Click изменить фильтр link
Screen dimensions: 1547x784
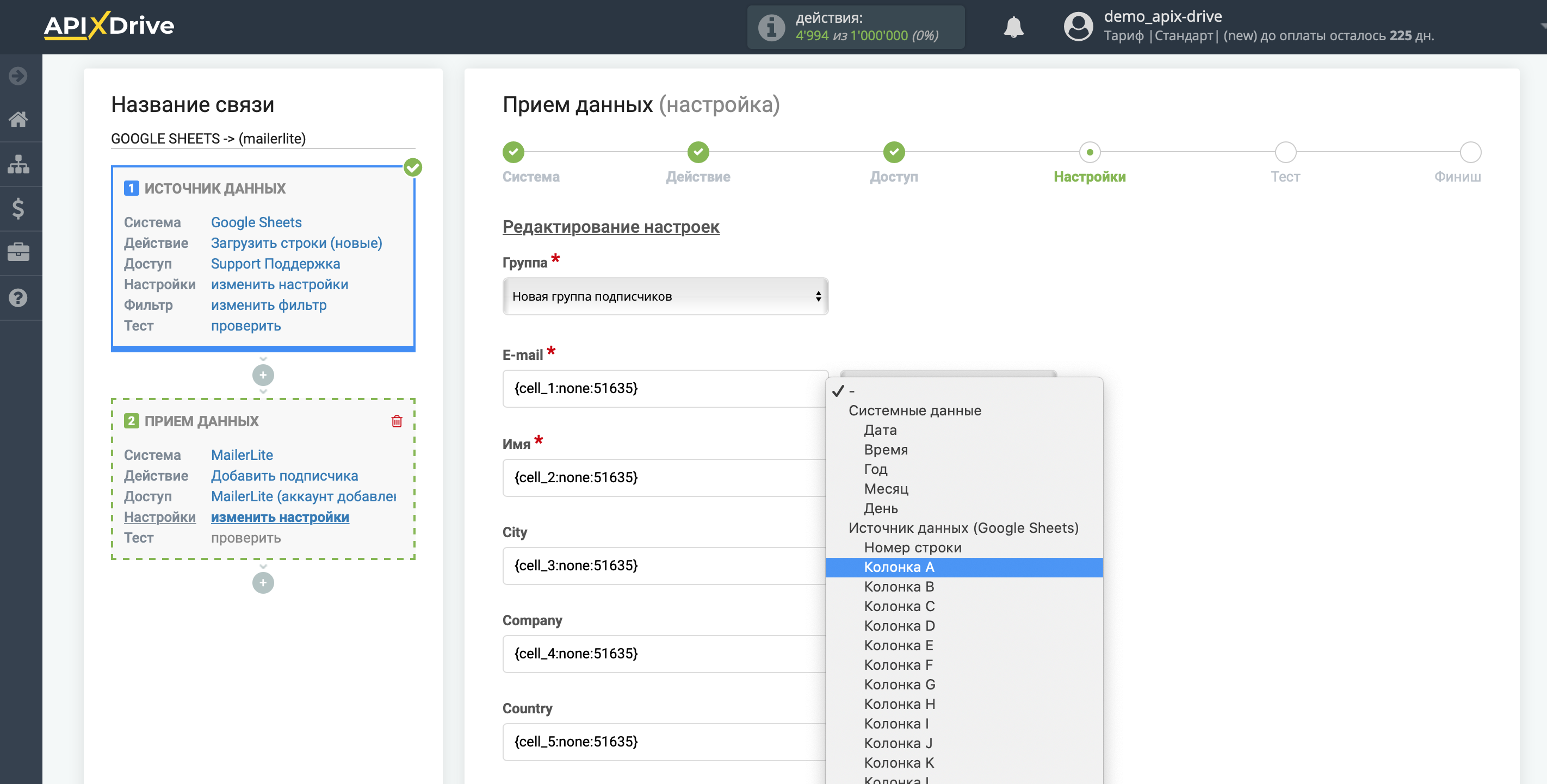[x=269, y=306]
